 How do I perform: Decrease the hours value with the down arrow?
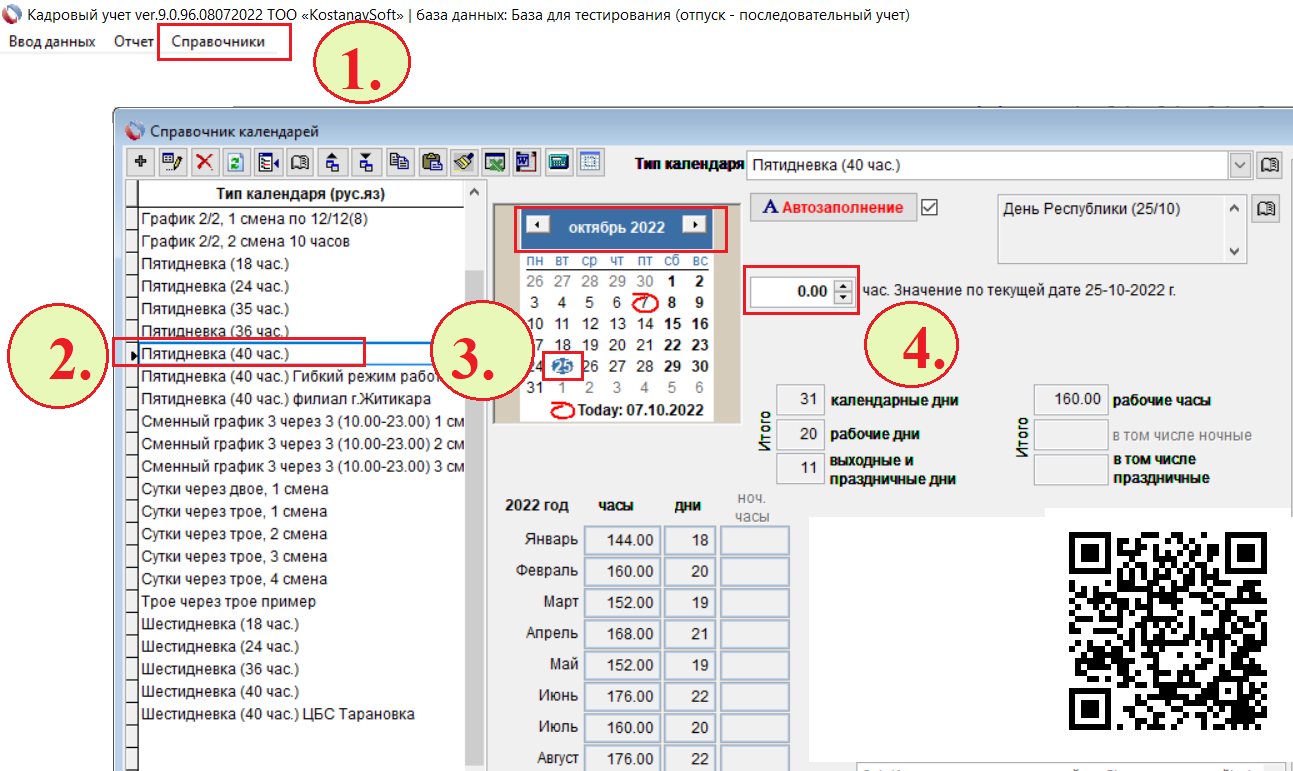[843, 298]
